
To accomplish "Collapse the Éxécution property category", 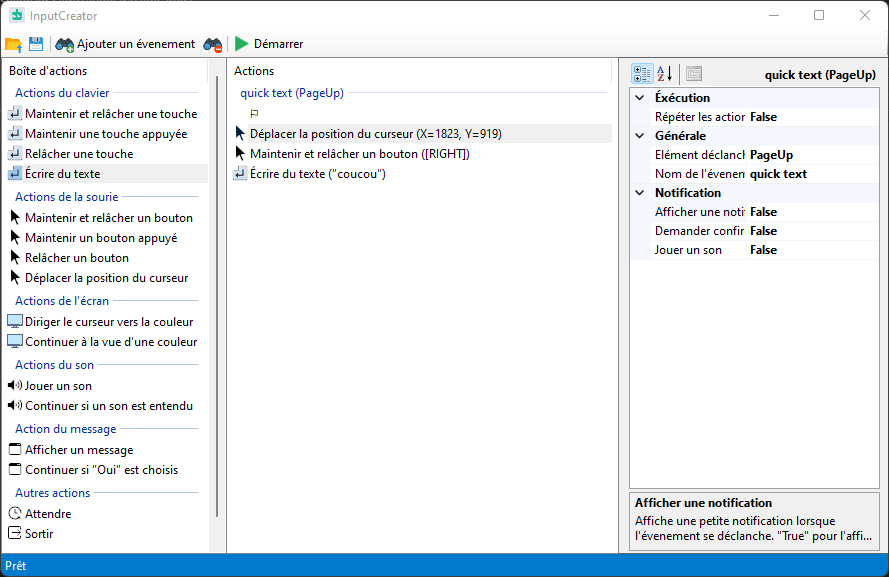I will click(x=640, y=98).
